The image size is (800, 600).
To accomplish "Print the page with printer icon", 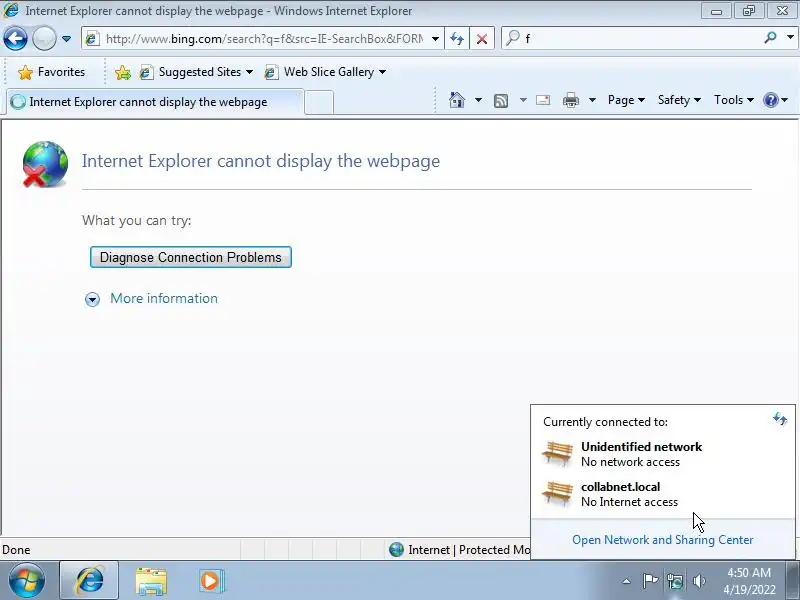I will (570, 100).
